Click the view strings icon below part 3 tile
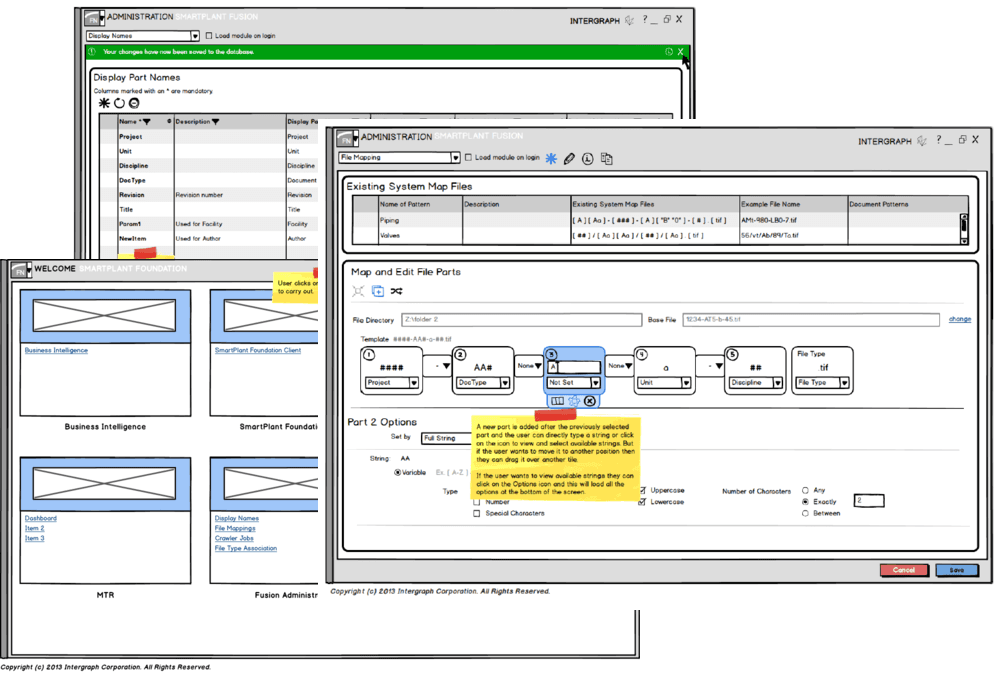This screenshot has height=678, width=1000. 557,401
